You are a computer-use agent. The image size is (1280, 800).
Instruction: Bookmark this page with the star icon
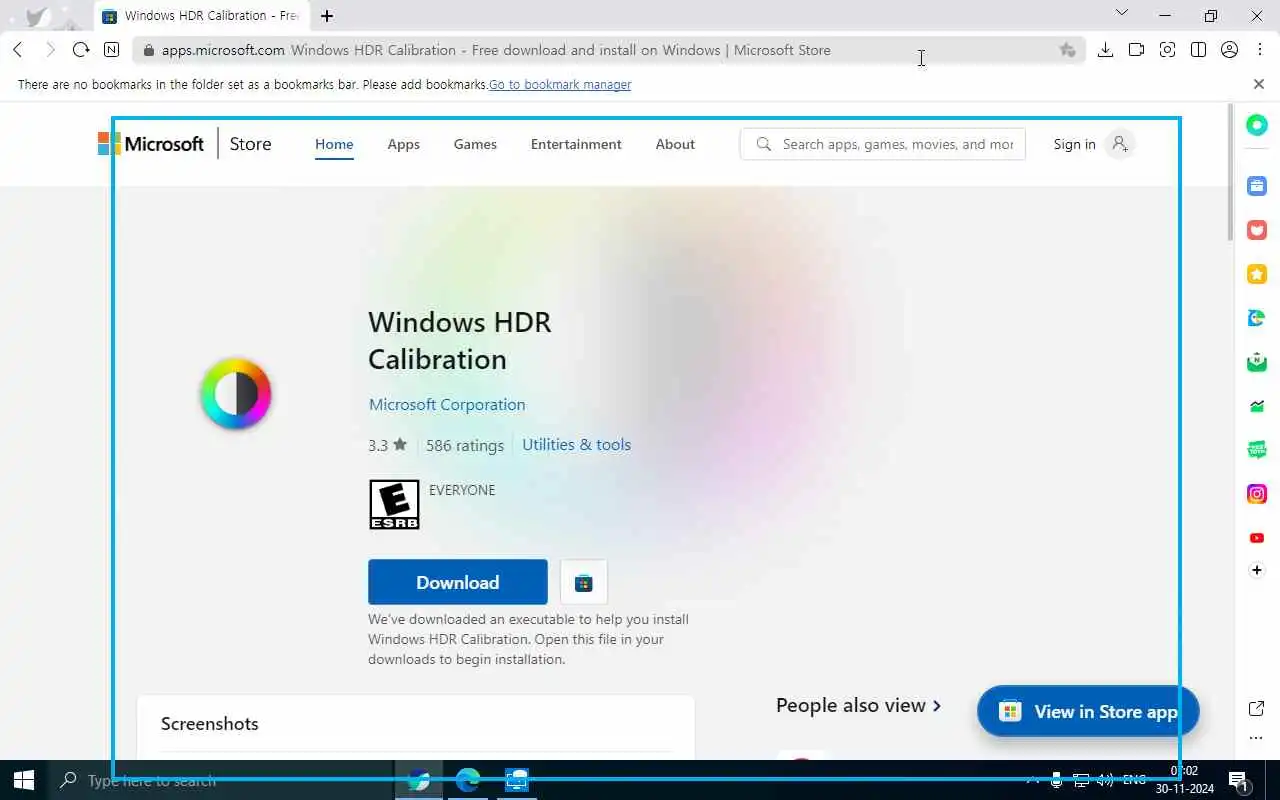click(1067, 50)
